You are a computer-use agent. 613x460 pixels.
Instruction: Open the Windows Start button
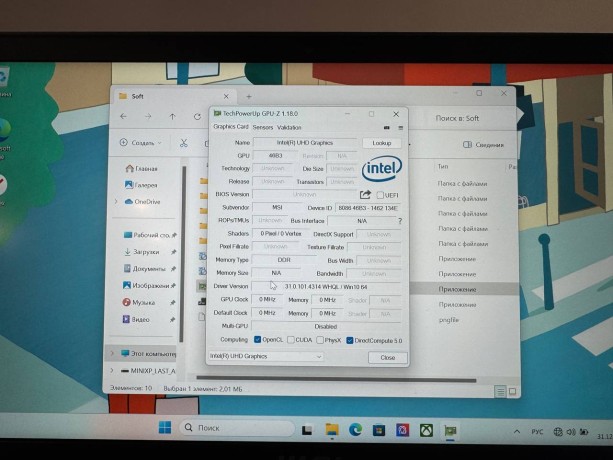(165, 428)
